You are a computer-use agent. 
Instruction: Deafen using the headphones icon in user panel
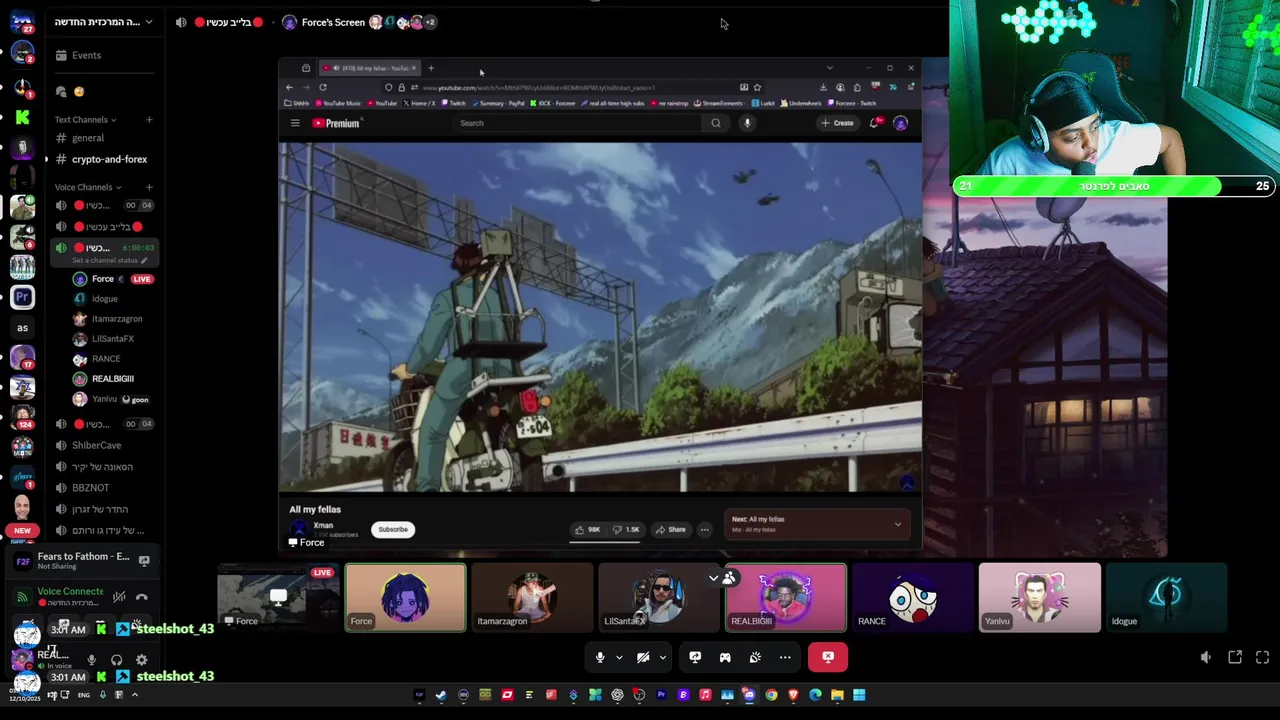[x=116, y=660]
